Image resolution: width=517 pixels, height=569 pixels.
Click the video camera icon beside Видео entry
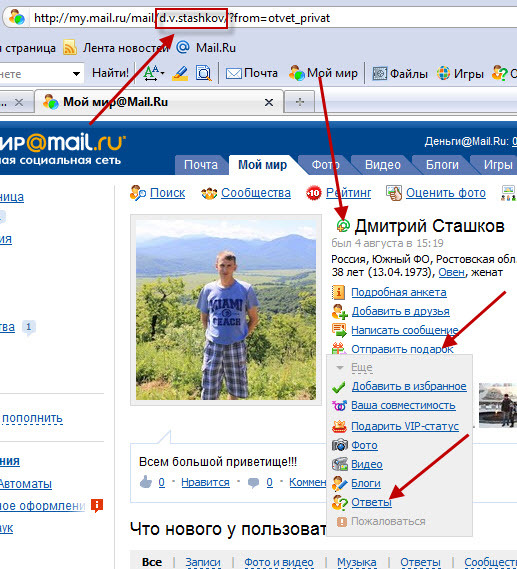tap(340, 464)
